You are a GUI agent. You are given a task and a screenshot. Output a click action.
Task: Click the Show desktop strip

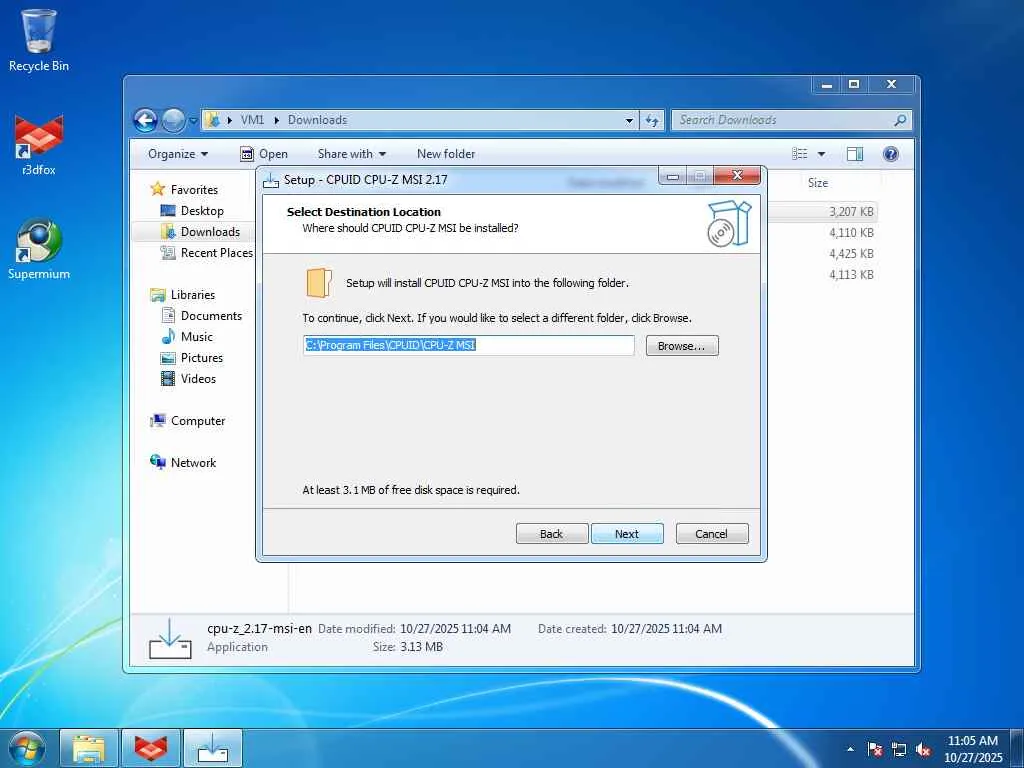coord(1017,748)
